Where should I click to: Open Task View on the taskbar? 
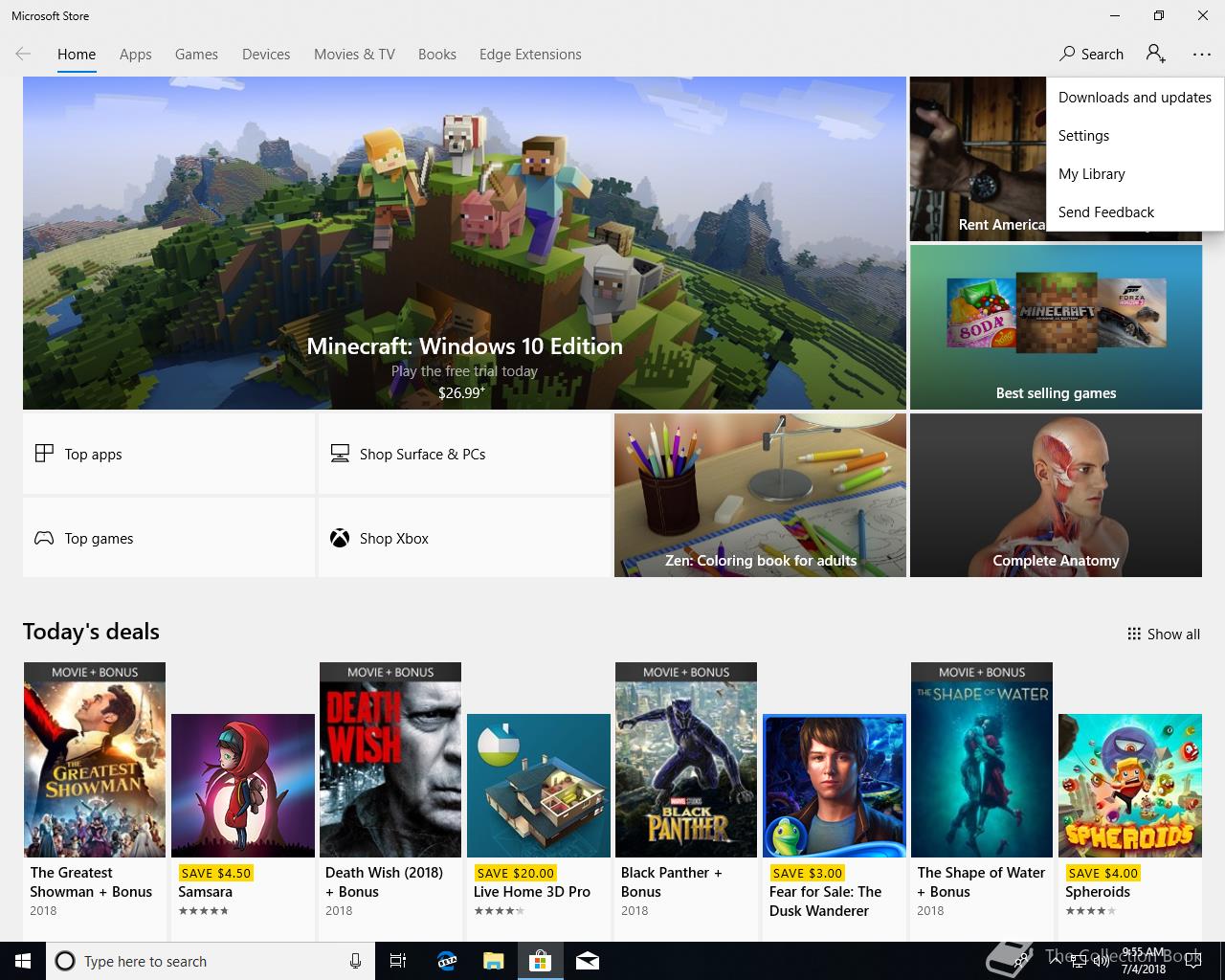click(398, 961)
